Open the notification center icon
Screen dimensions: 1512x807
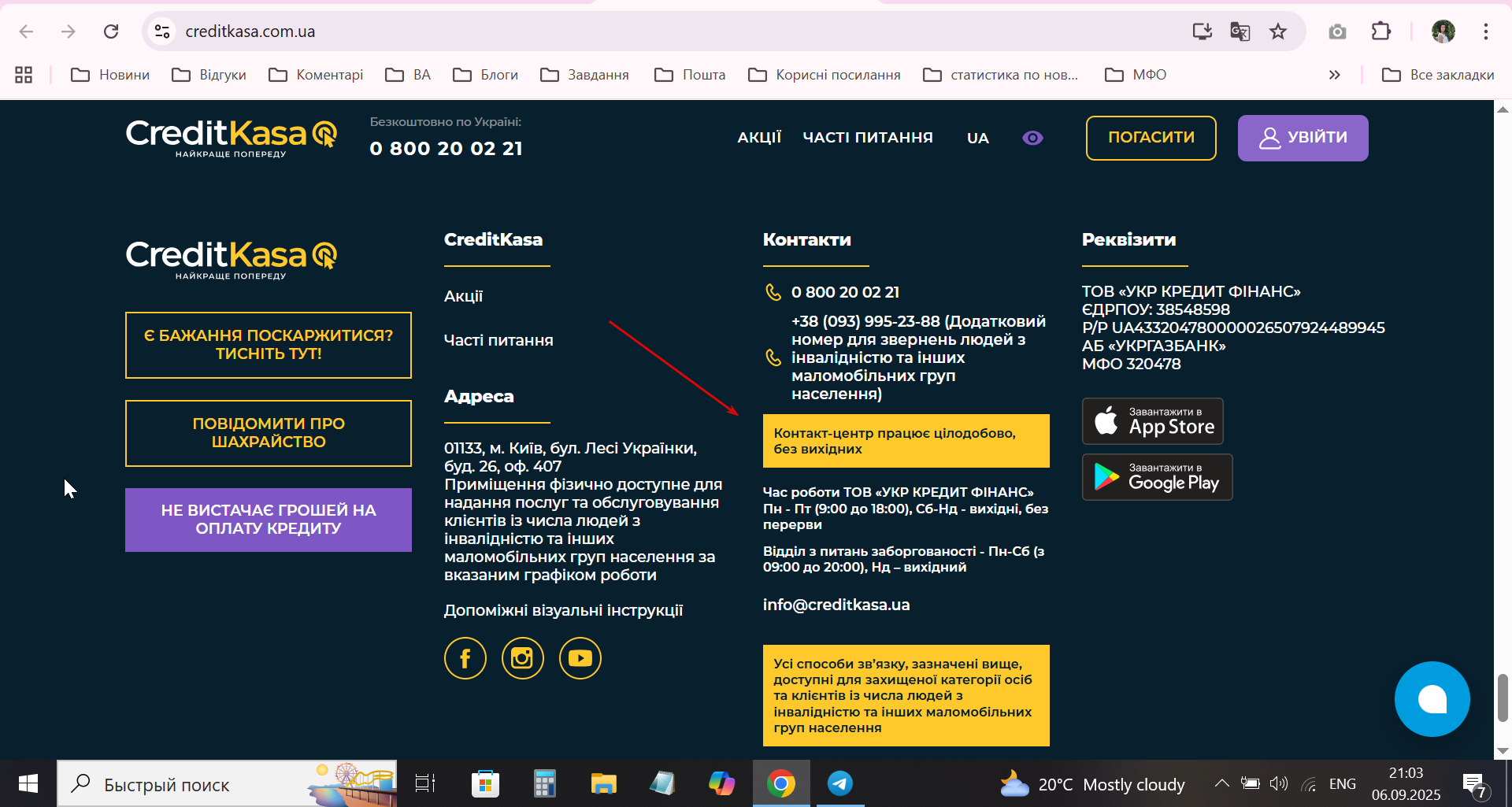tap(1476, 785)
